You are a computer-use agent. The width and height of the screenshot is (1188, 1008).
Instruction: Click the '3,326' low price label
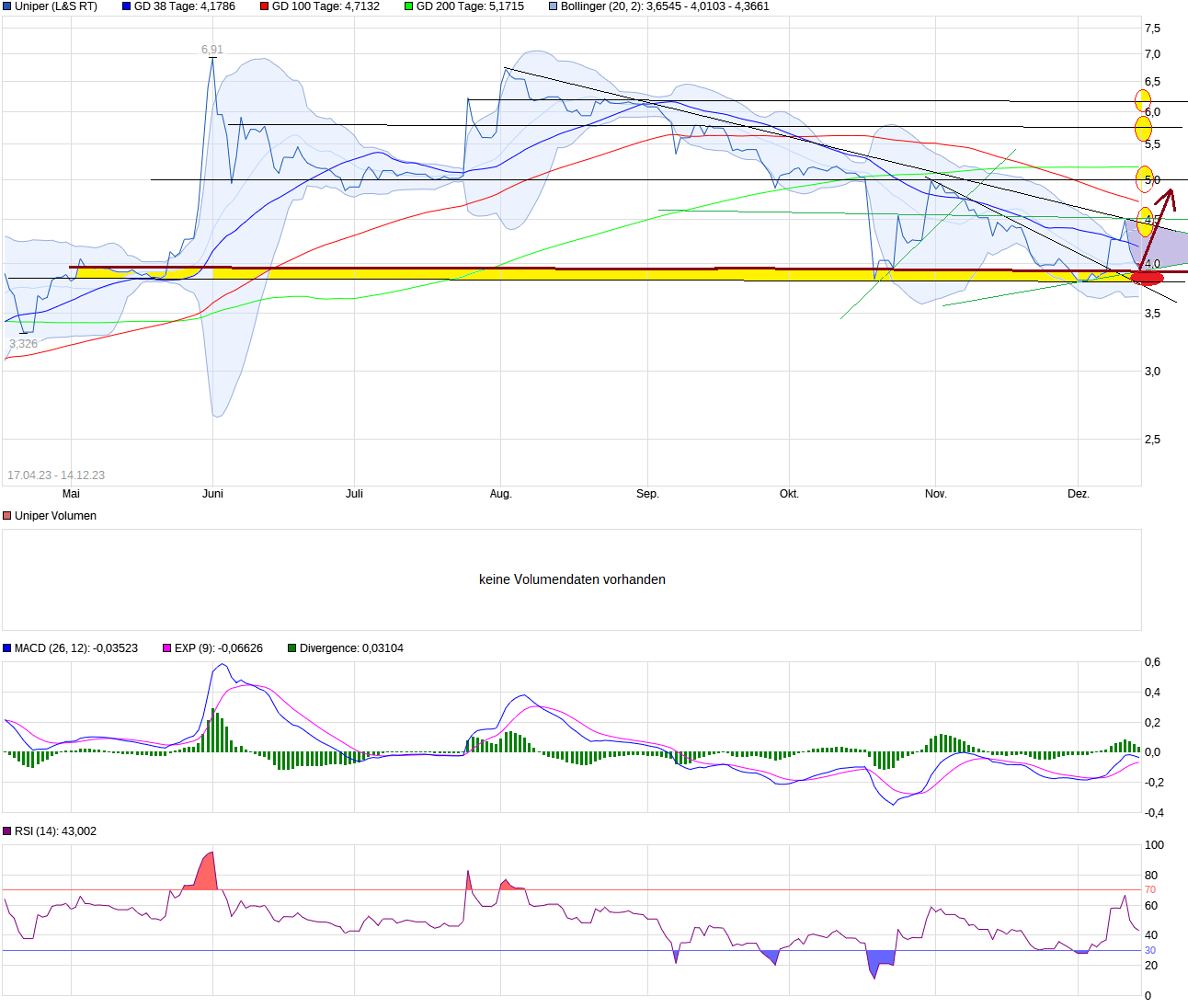click(x=24, y=344)
